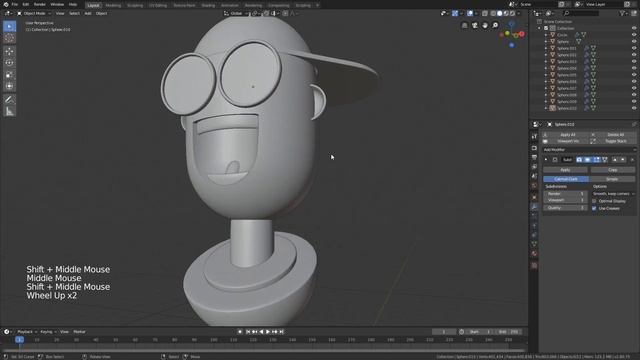Open the Modifiers wrench properties tab
This screenshot has width=640, height=360.
[x=534, y=207]
